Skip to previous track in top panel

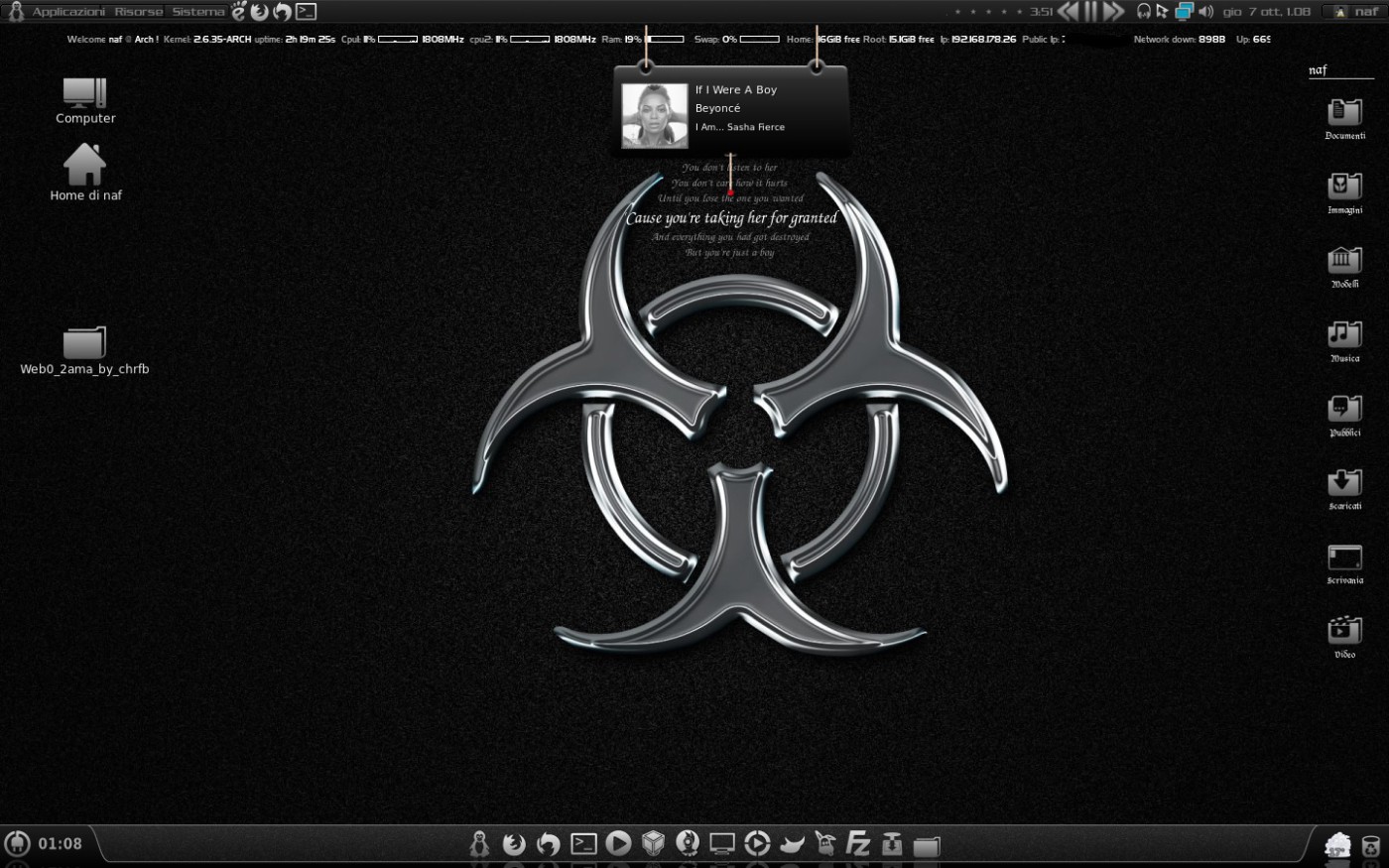click(x=1068, y=12)
